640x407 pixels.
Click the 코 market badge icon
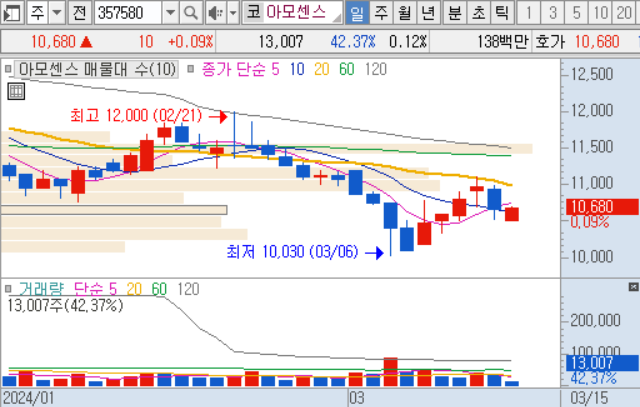coord(253,12)
